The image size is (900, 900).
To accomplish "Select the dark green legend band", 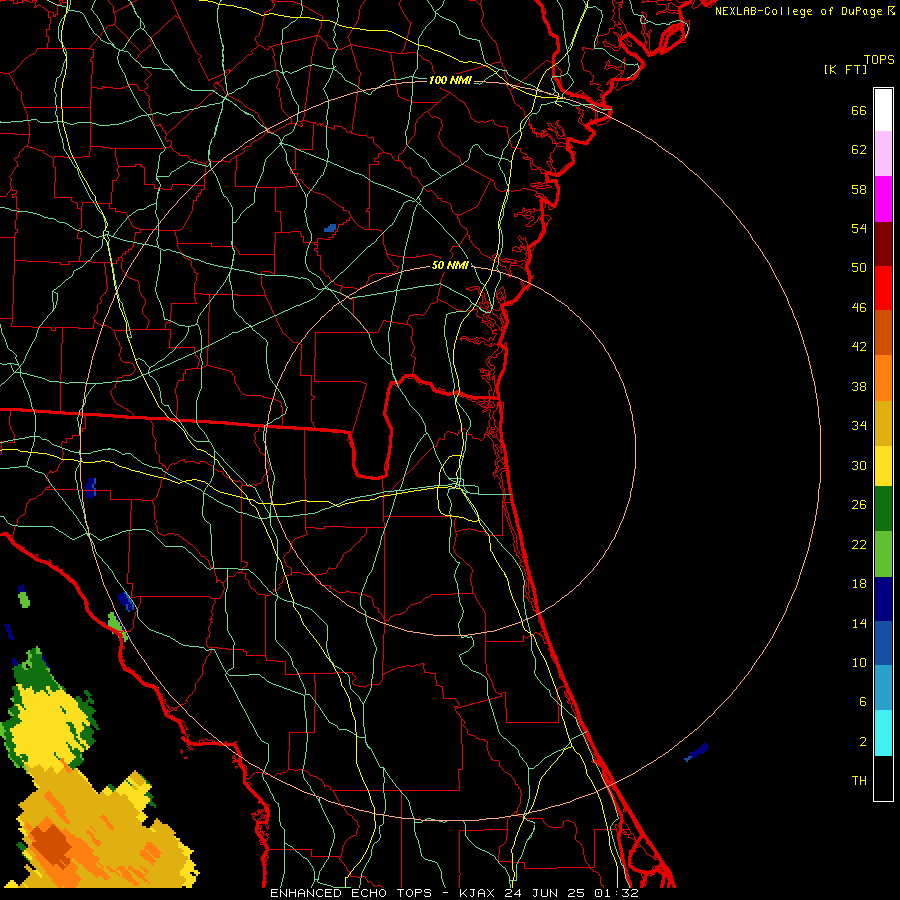I will [x=883, y=509].
